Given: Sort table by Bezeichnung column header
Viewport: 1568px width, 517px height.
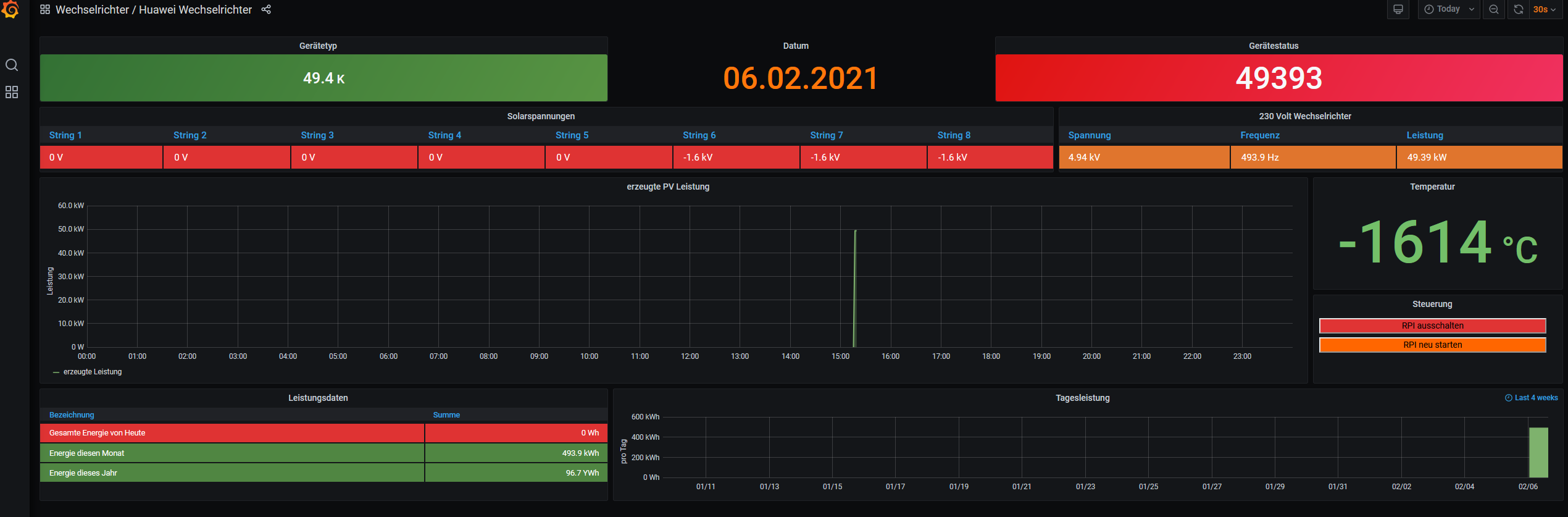Looking at the screenshot, I should [x=72, y=415].
